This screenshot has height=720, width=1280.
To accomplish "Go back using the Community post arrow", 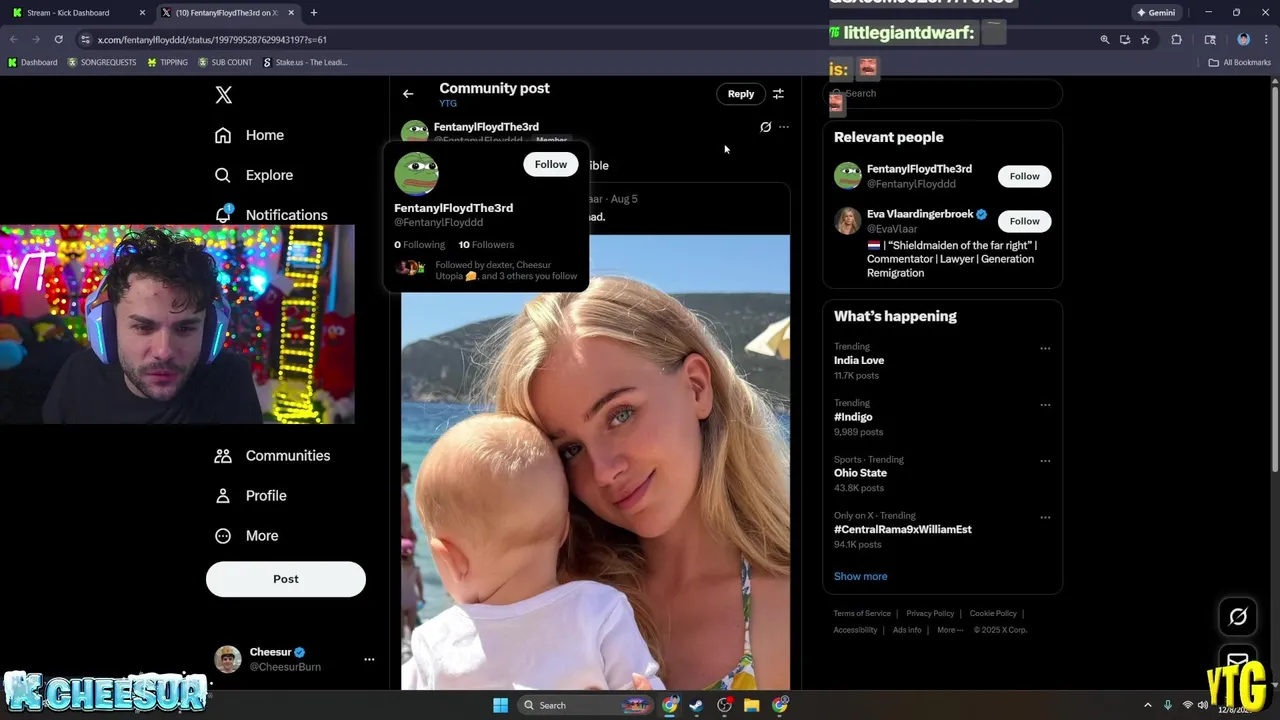I will pyautogui.click(x=408, y=94).
